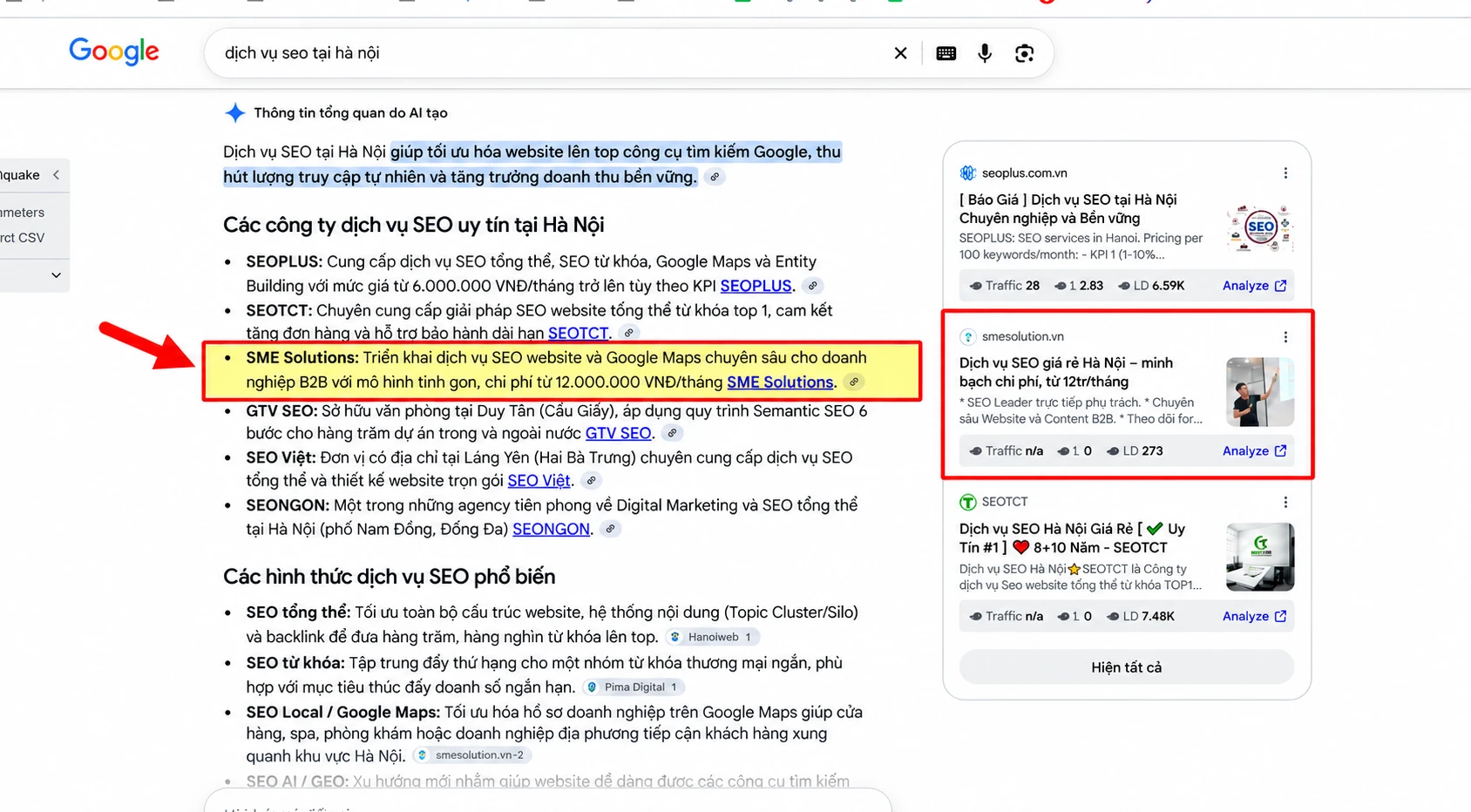This screenshot has width=1471, height=812.
Task: Open more options for seoplus.com.vn card
Action: [x=1285, y=173]
